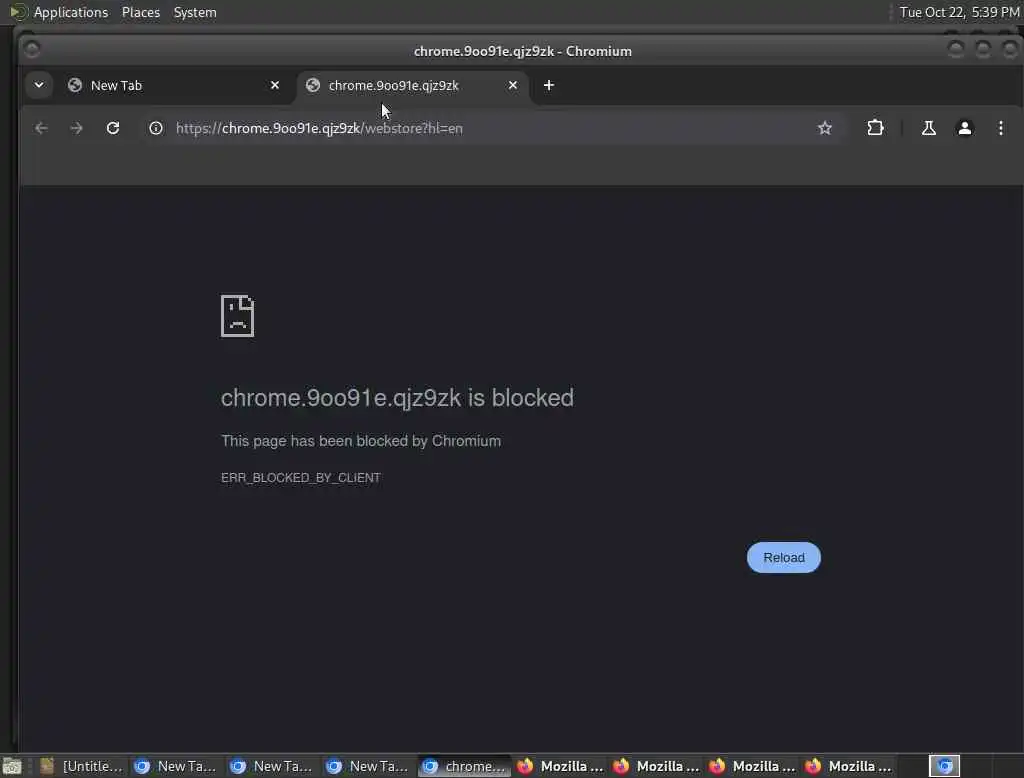Open the System menu

(x=195, y=12)
